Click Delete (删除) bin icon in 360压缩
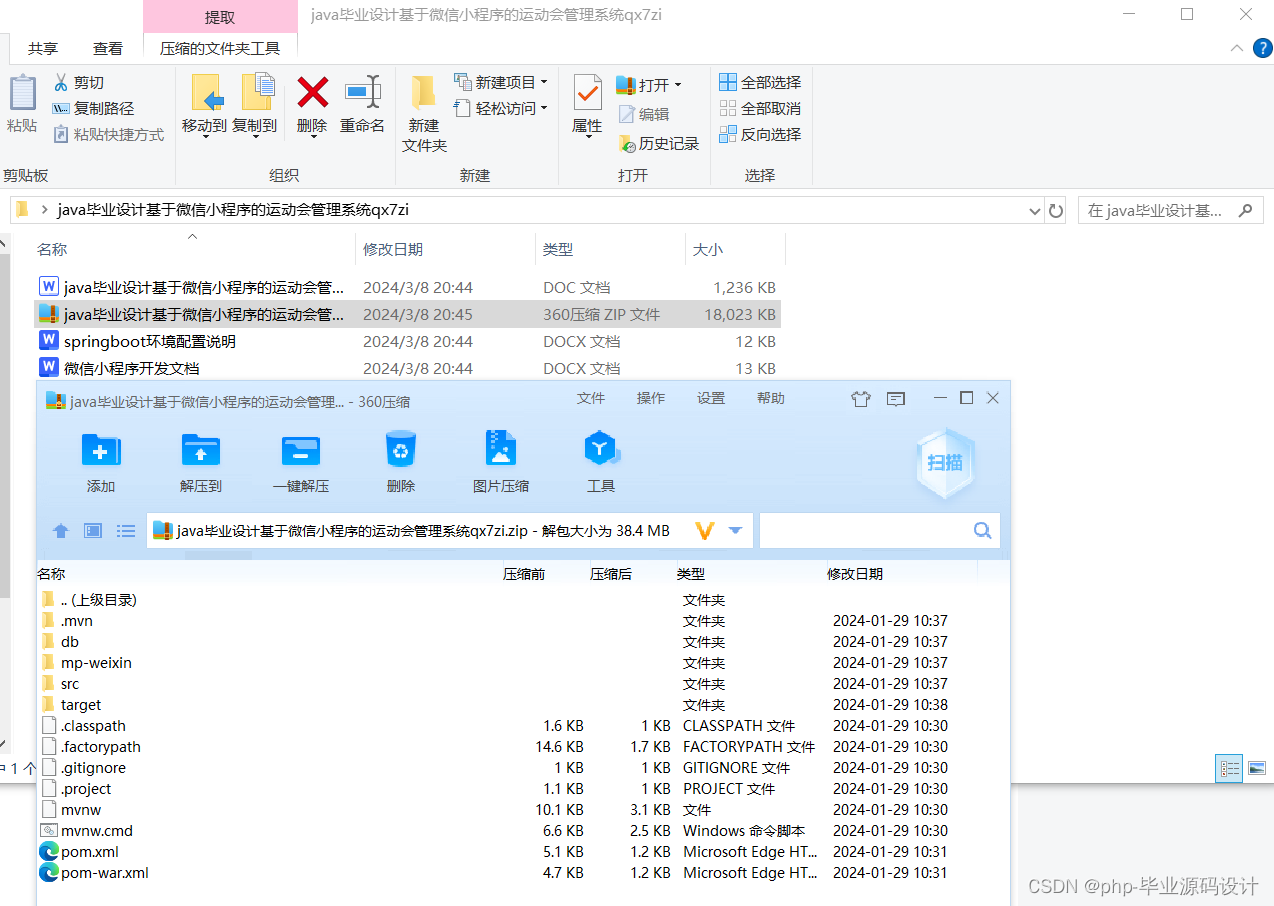Viewport: 1274px width, 906px height. 400,450
